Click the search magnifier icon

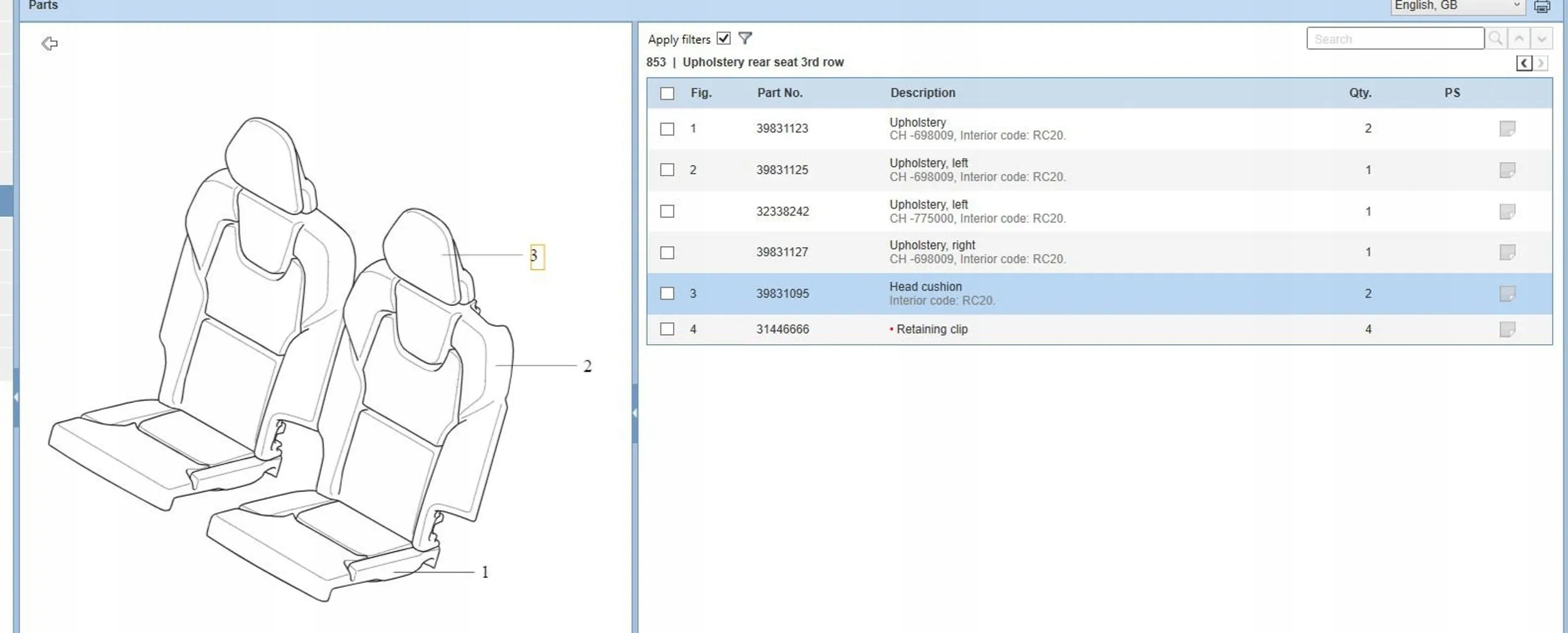pyautogui.click(x=1495, y=39)
